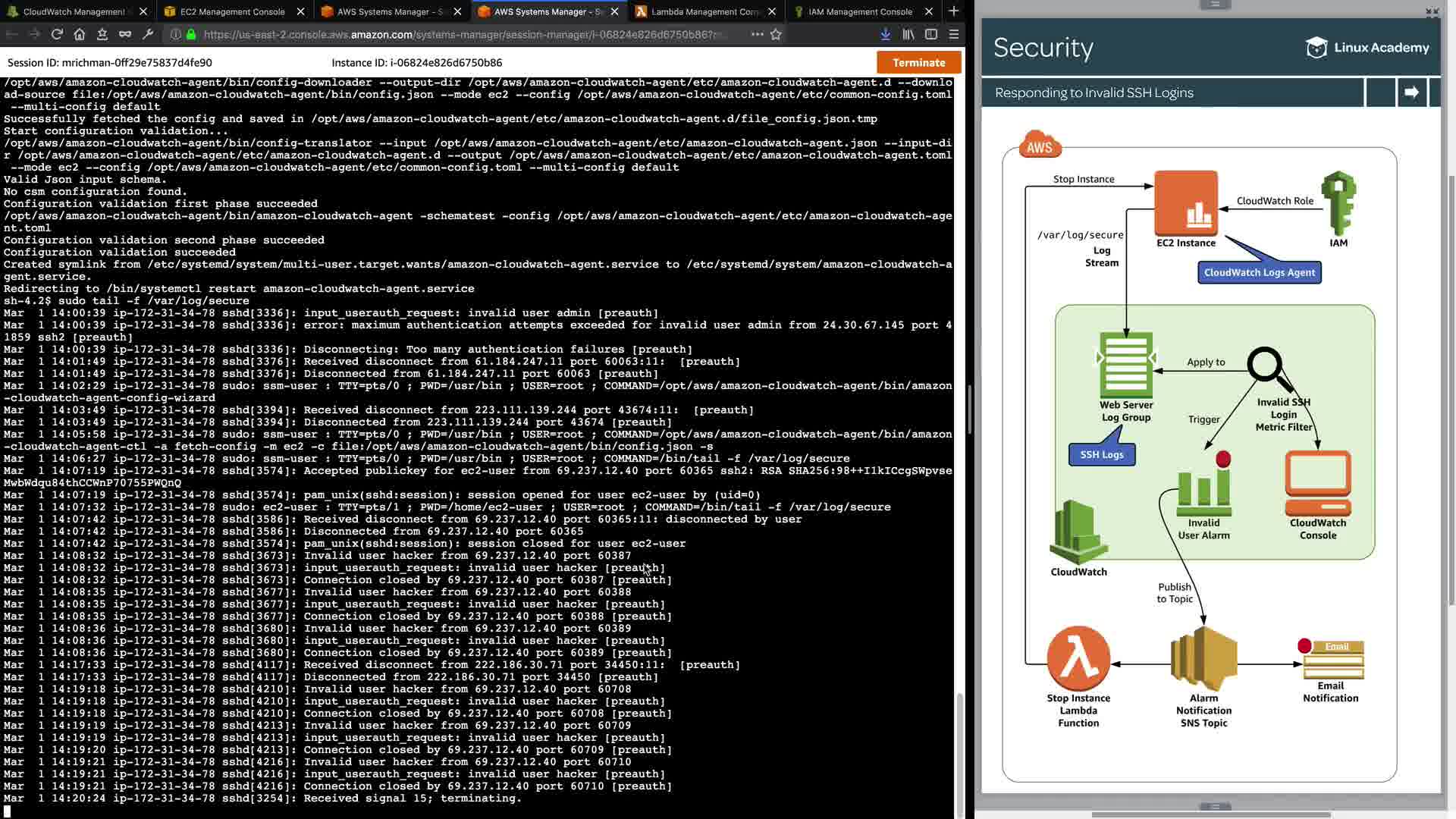The width and height of the screenshot is (1456, 819).
Task: Switch to EC2 Management Console tab
Action: pyautogui.click(x=232, y=11)
